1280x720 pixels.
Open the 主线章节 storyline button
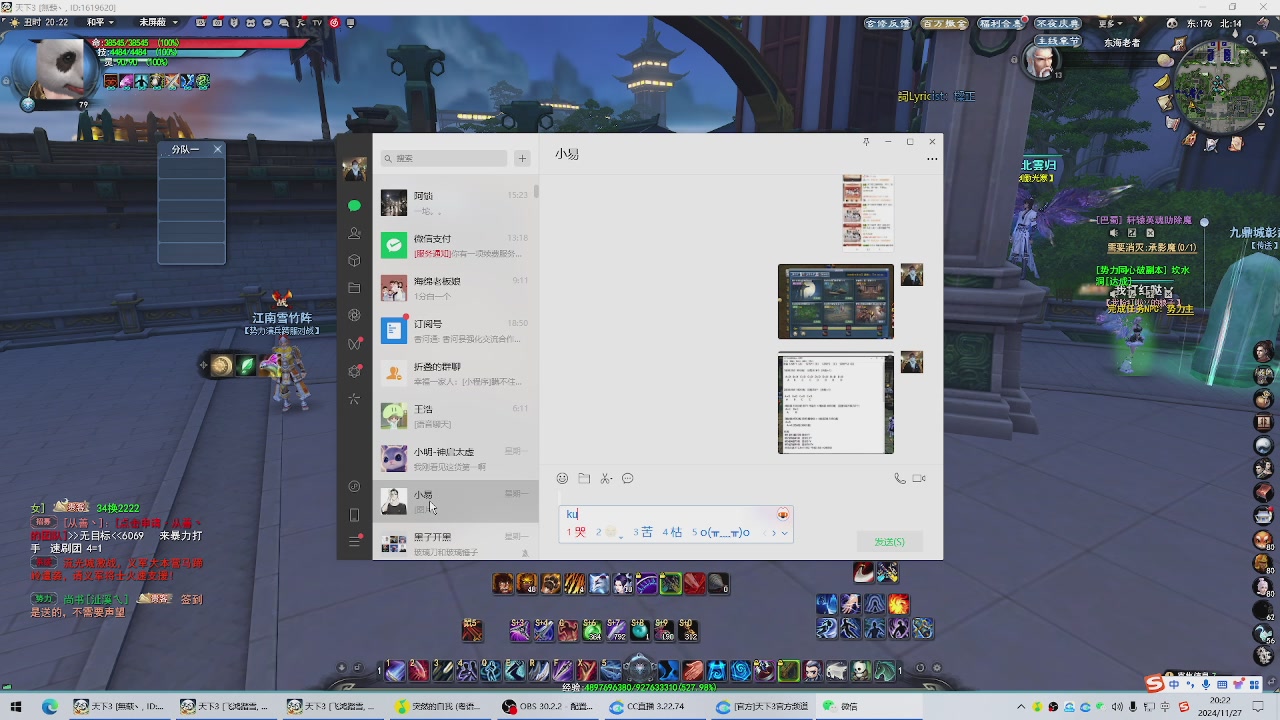(1058, 41)
